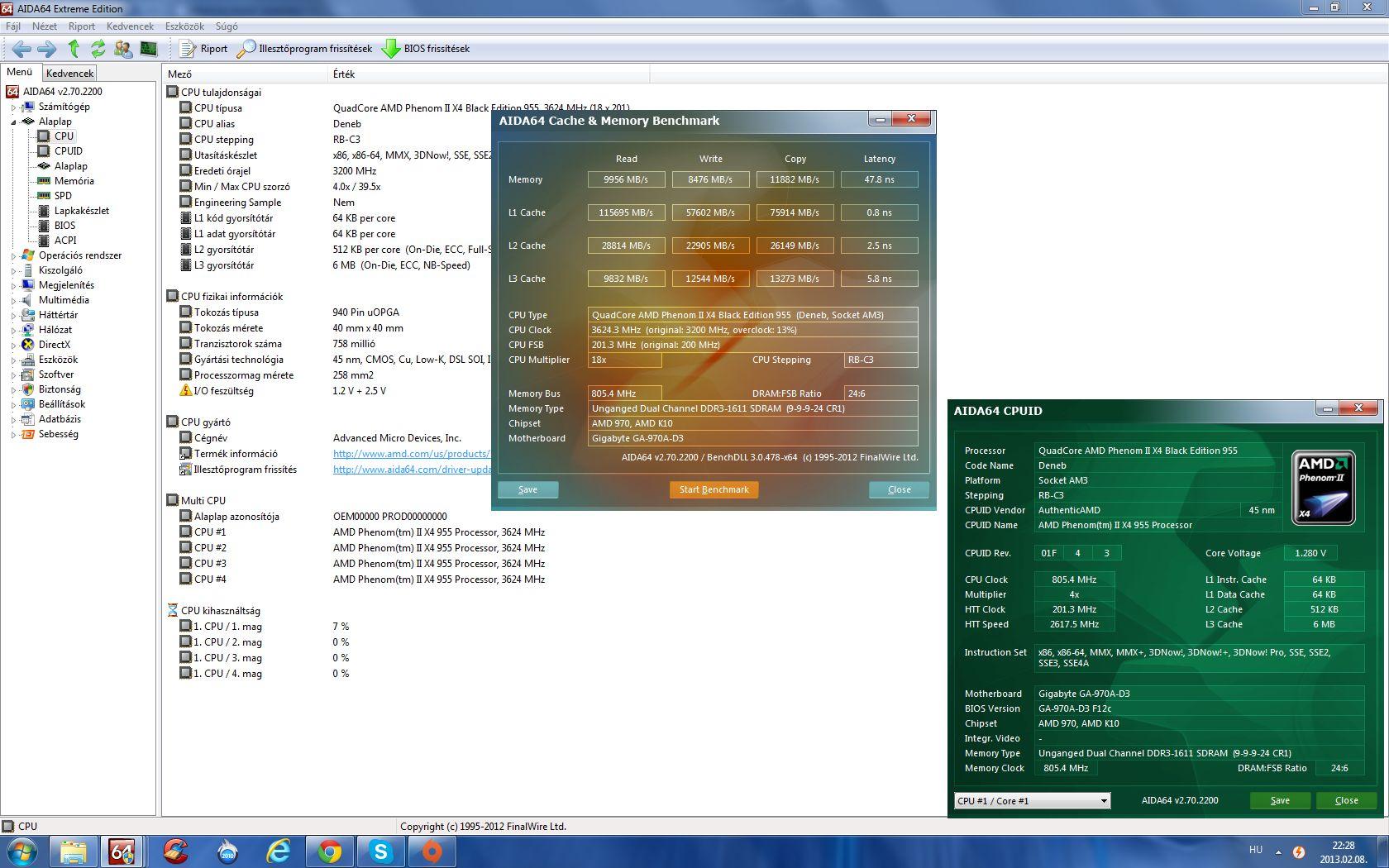Click Close in the CPUID window
Screen dimensions: 1389x868
pos(1346,801)
